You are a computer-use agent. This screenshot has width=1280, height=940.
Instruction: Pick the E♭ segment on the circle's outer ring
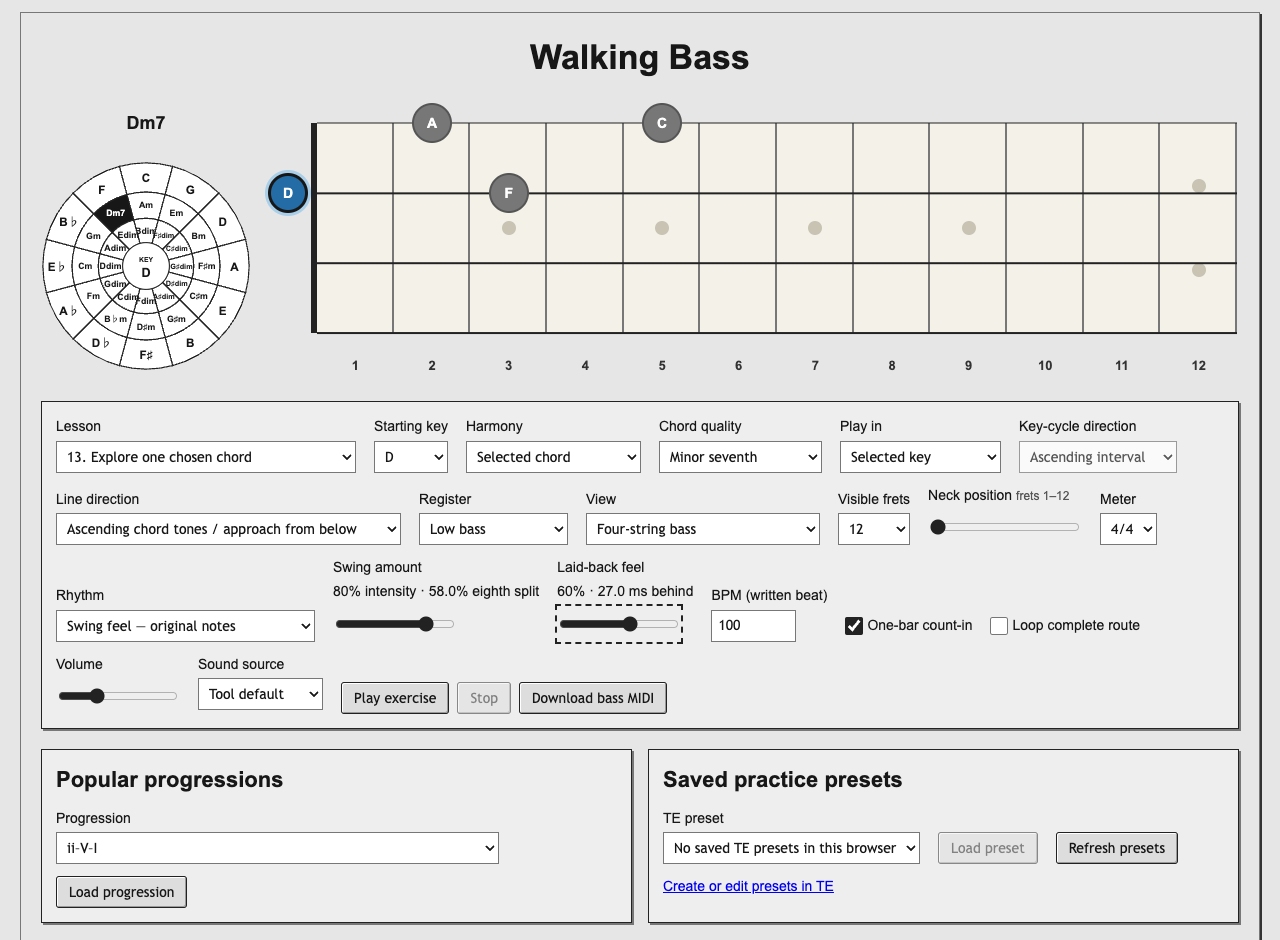56,267
